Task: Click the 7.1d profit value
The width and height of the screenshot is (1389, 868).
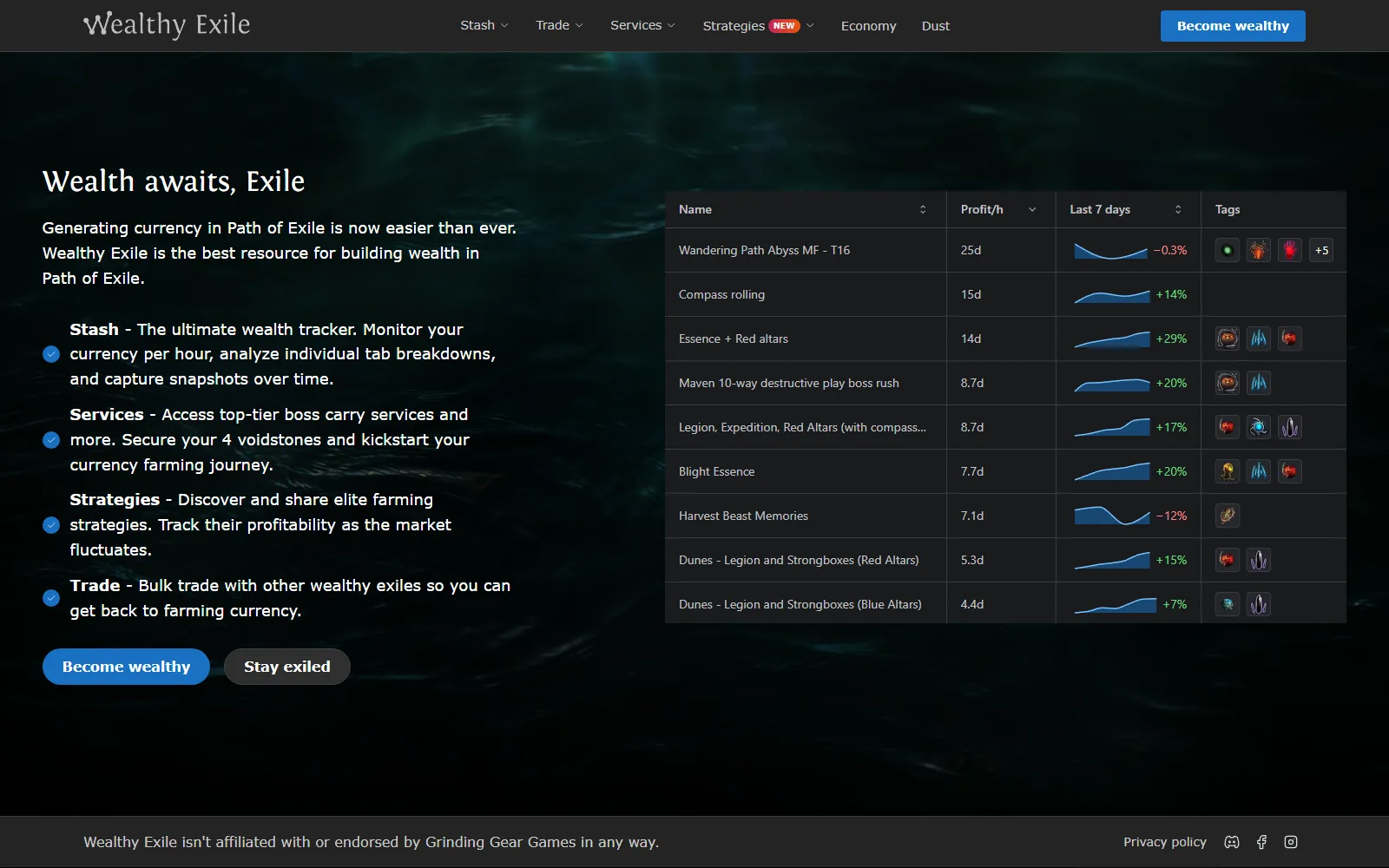Action: pos(972,516)
